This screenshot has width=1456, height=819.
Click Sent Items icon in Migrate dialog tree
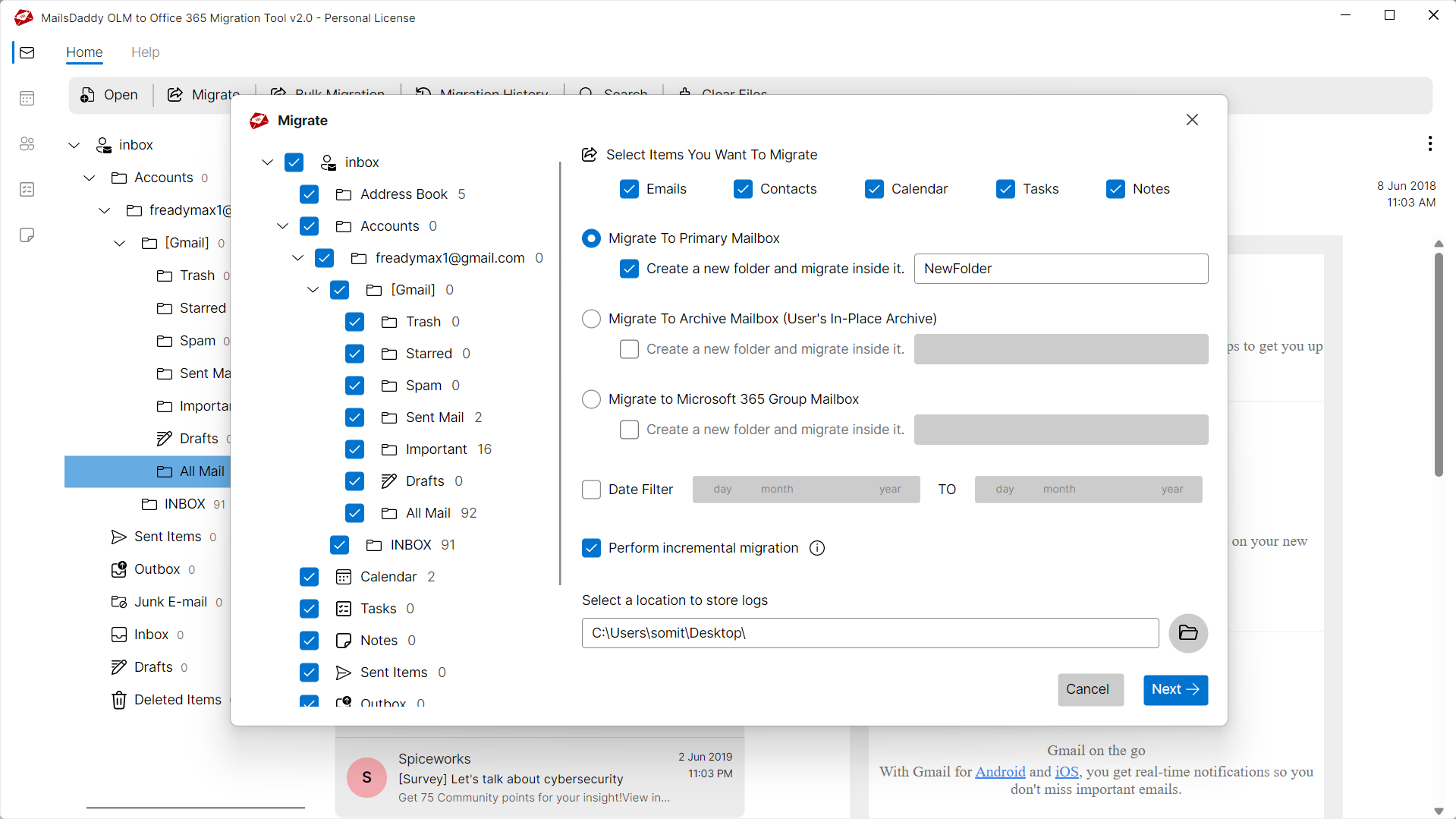344,673
